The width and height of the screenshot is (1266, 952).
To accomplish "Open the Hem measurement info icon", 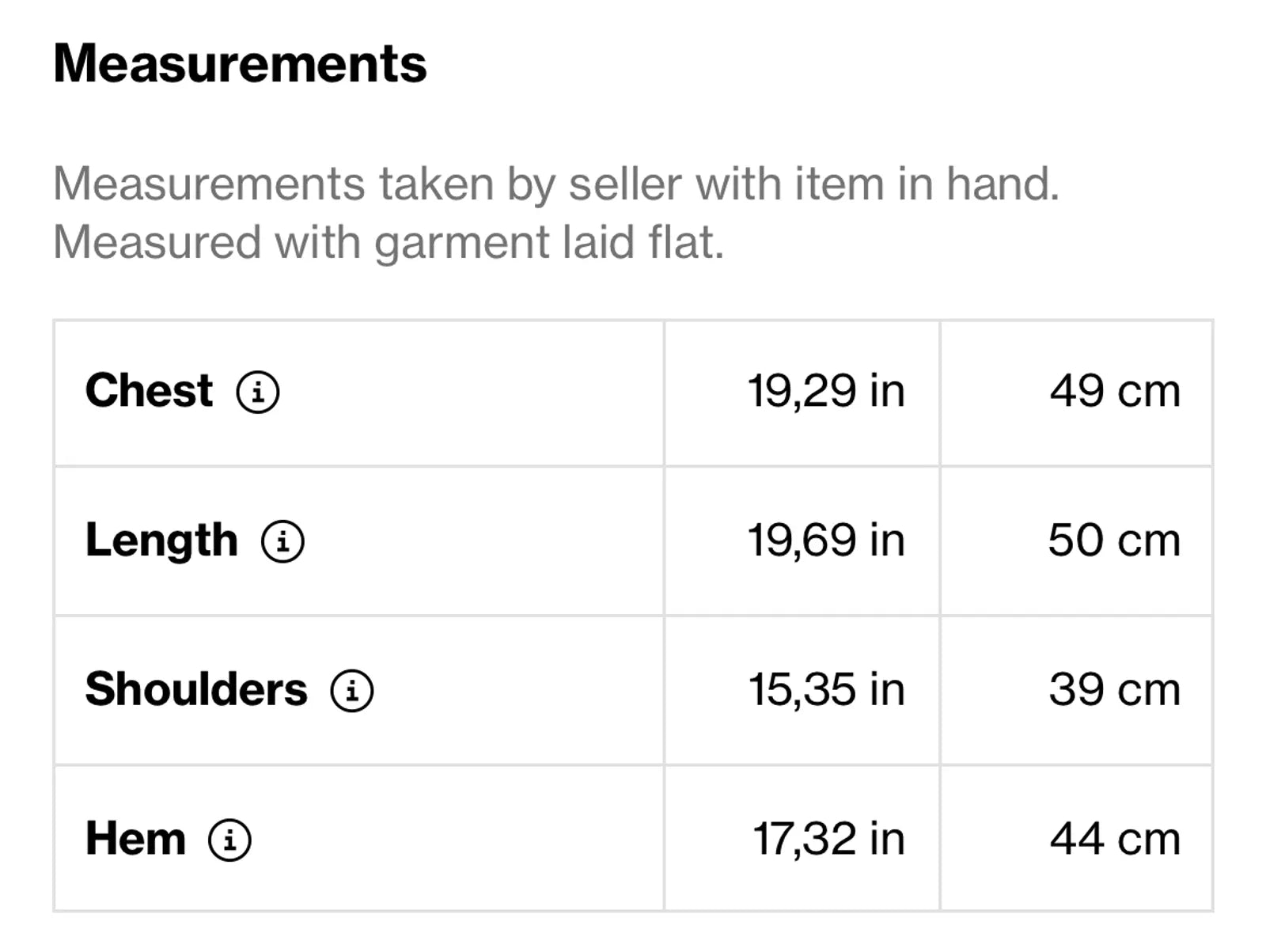I will pyautogui.click(x=230, y=840).
